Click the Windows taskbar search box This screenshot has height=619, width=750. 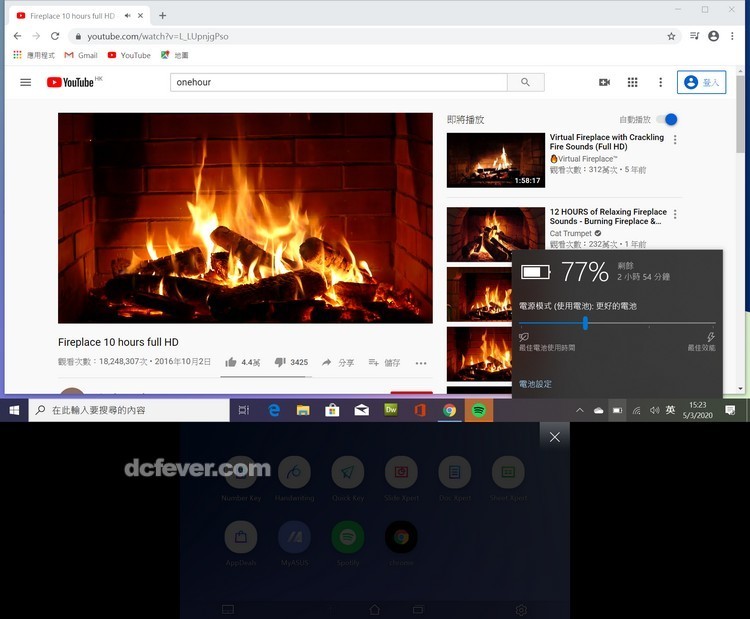129,410
